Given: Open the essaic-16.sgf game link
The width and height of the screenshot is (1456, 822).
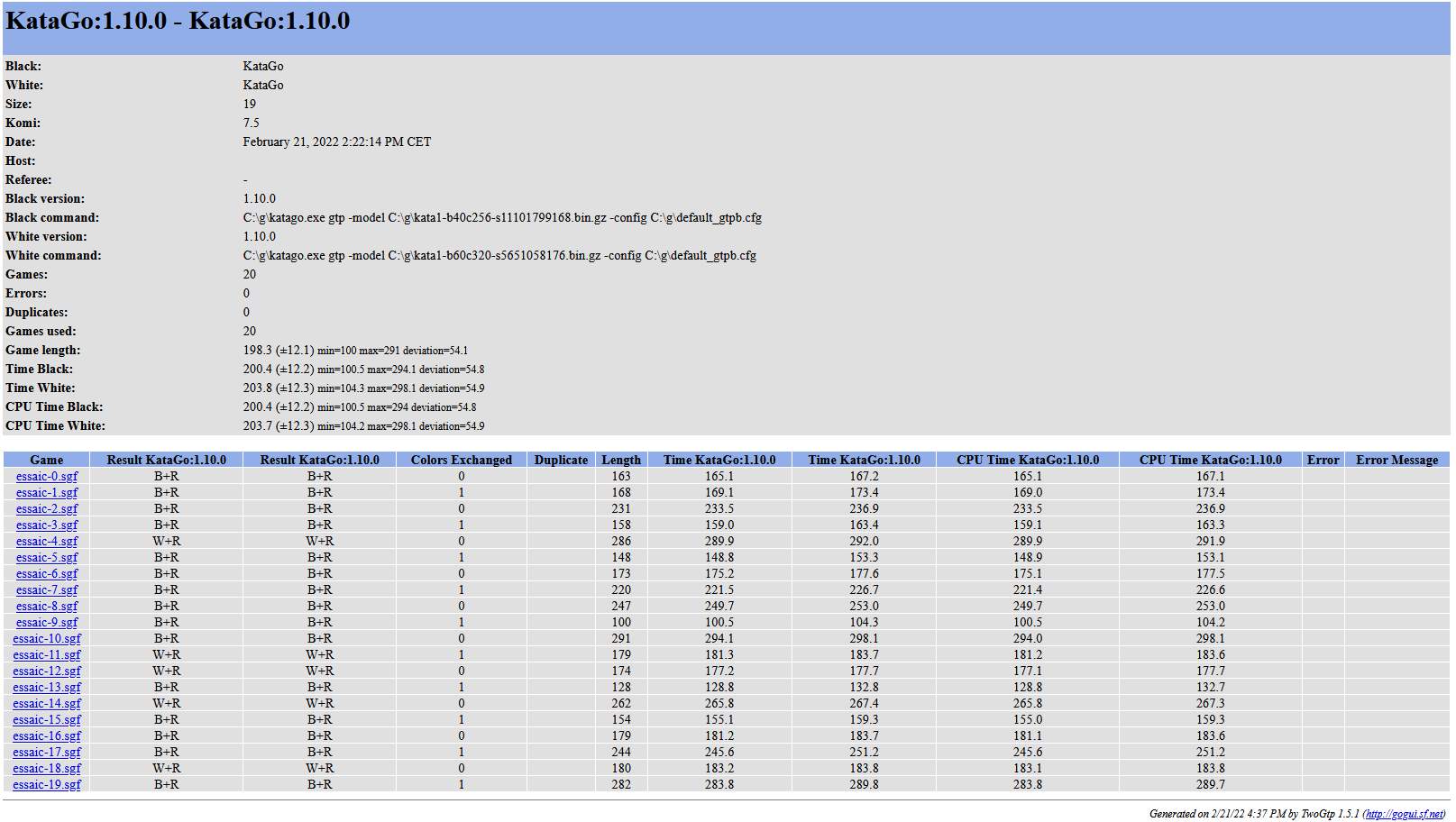Looking at the screenshot, I should pyautogui.click(x=47, y=735).
